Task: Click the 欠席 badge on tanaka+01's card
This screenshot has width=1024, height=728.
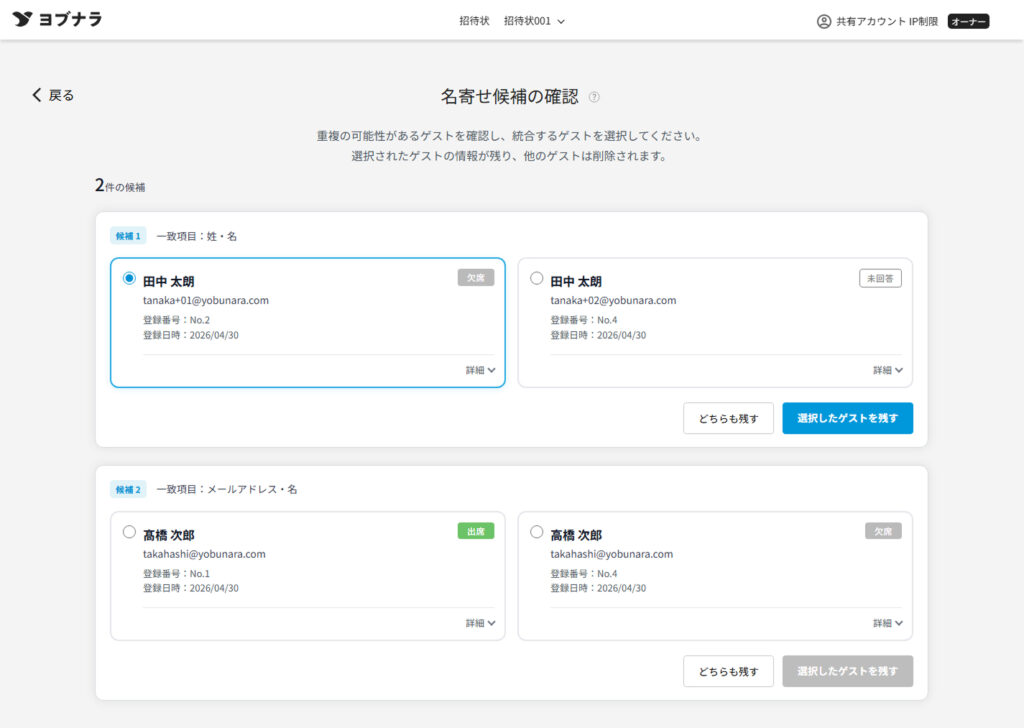Action: (x=476, y=277)
